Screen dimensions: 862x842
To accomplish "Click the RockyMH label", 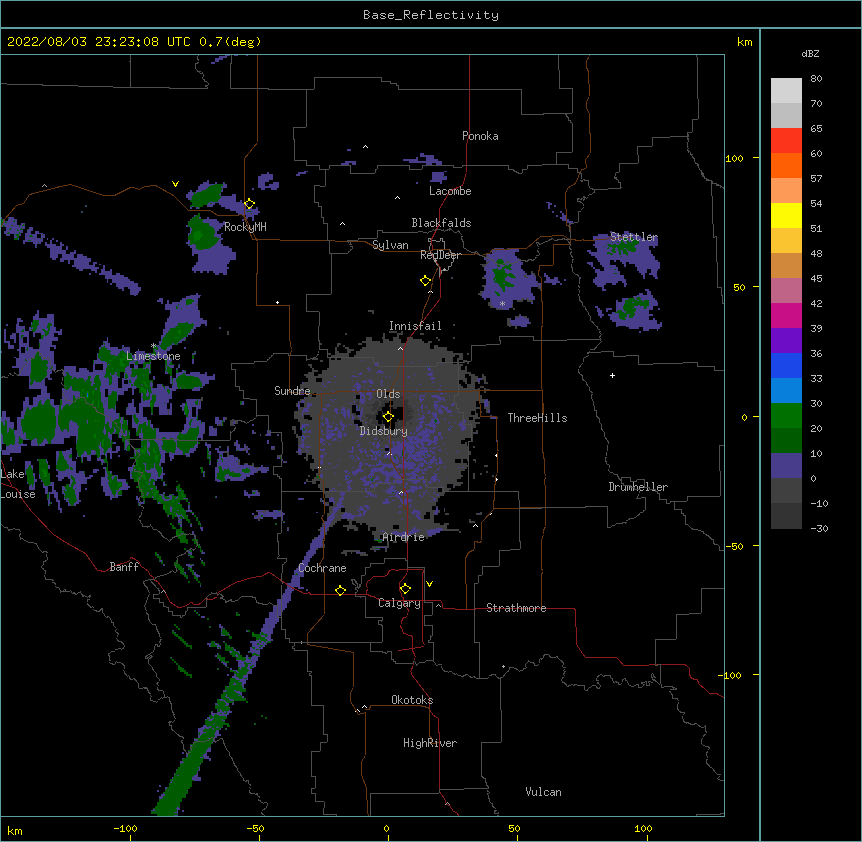I will point(245,226).
